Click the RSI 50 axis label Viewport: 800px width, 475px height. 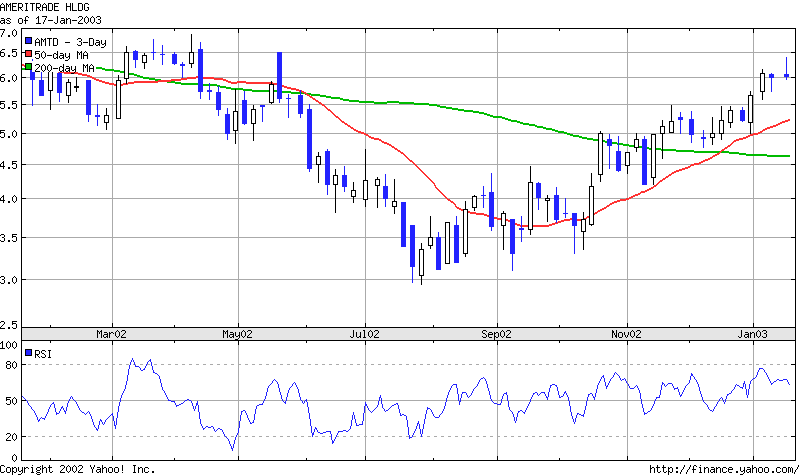tap(11, 401)
